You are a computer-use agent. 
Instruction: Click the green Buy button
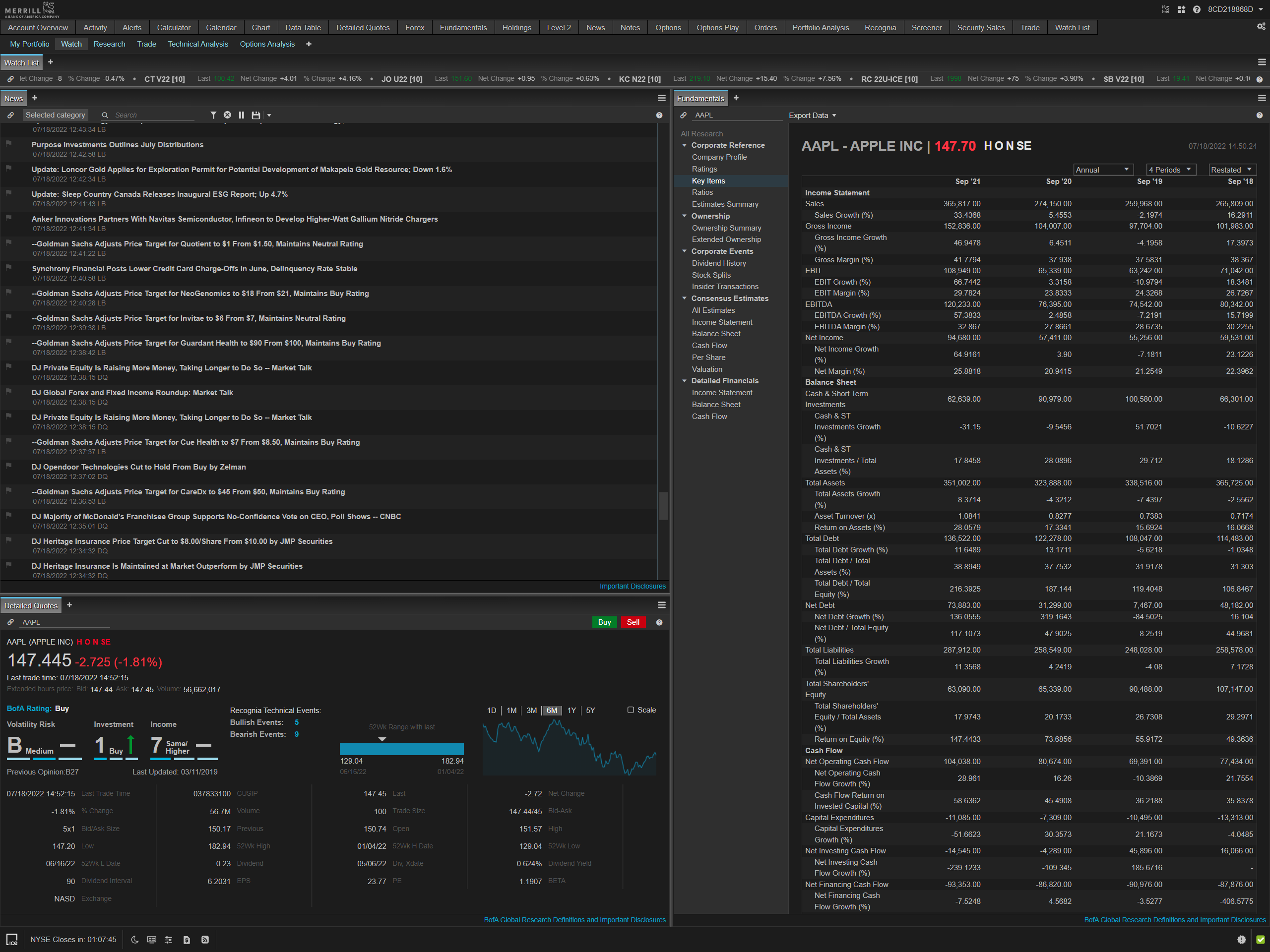[x=604, y=622]
